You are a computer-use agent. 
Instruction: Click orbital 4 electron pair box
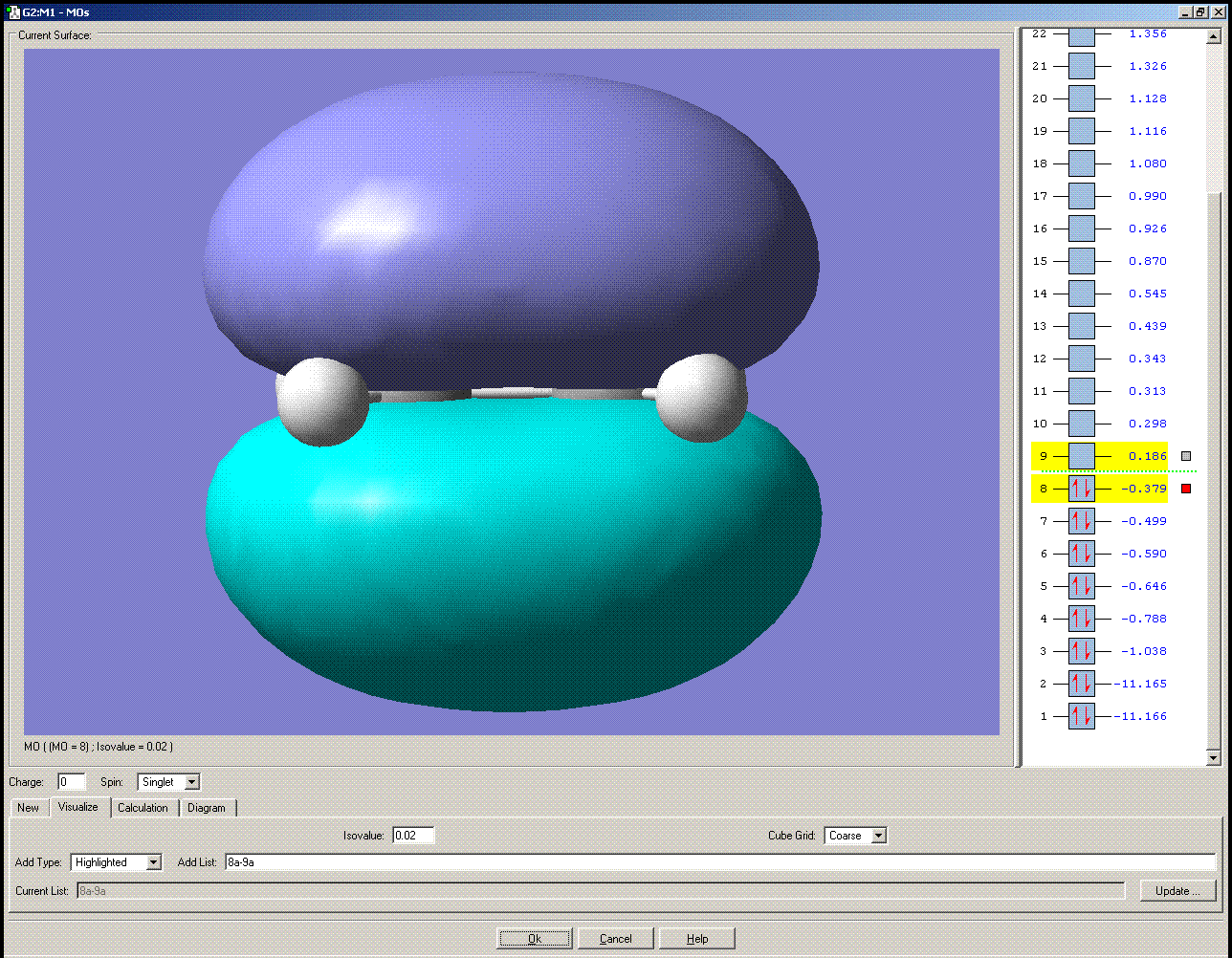(1081, 619)
